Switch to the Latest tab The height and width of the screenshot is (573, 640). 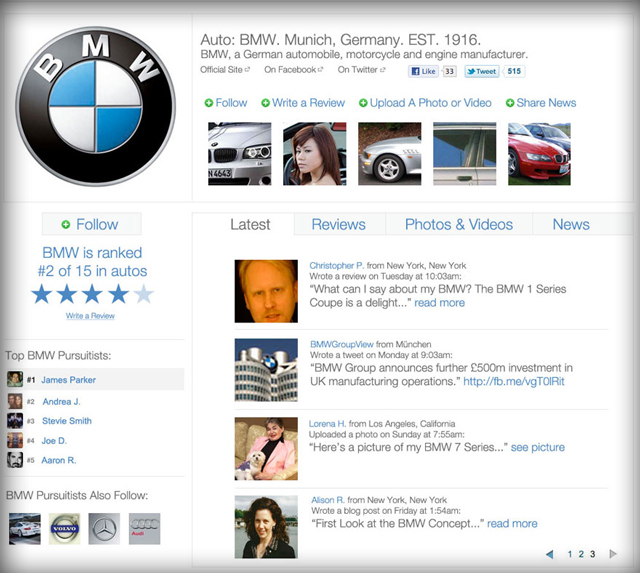[250, 224]
